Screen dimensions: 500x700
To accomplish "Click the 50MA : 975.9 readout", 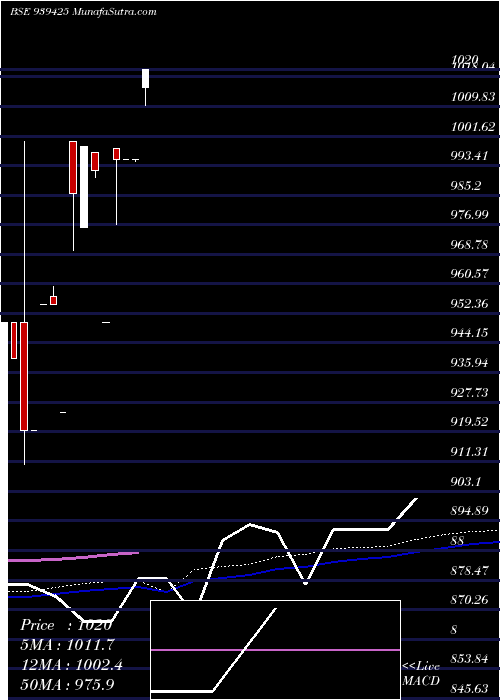I will click(x=67, y=684).
